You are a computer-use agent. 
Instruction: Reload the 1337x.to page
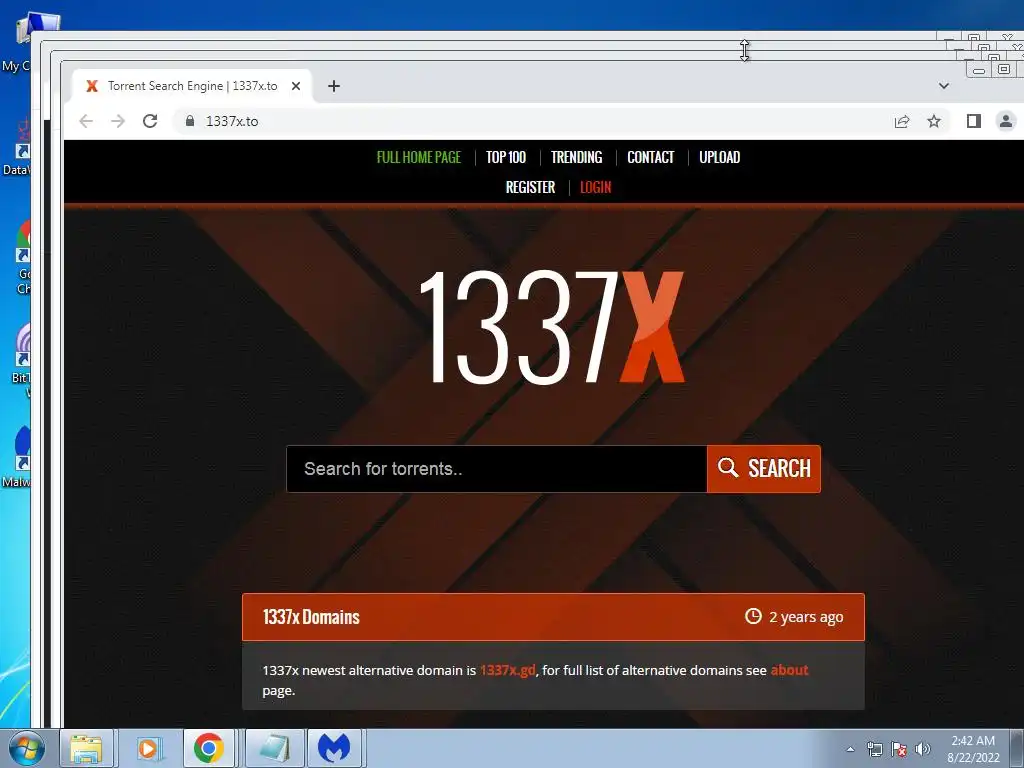[150, 121]
